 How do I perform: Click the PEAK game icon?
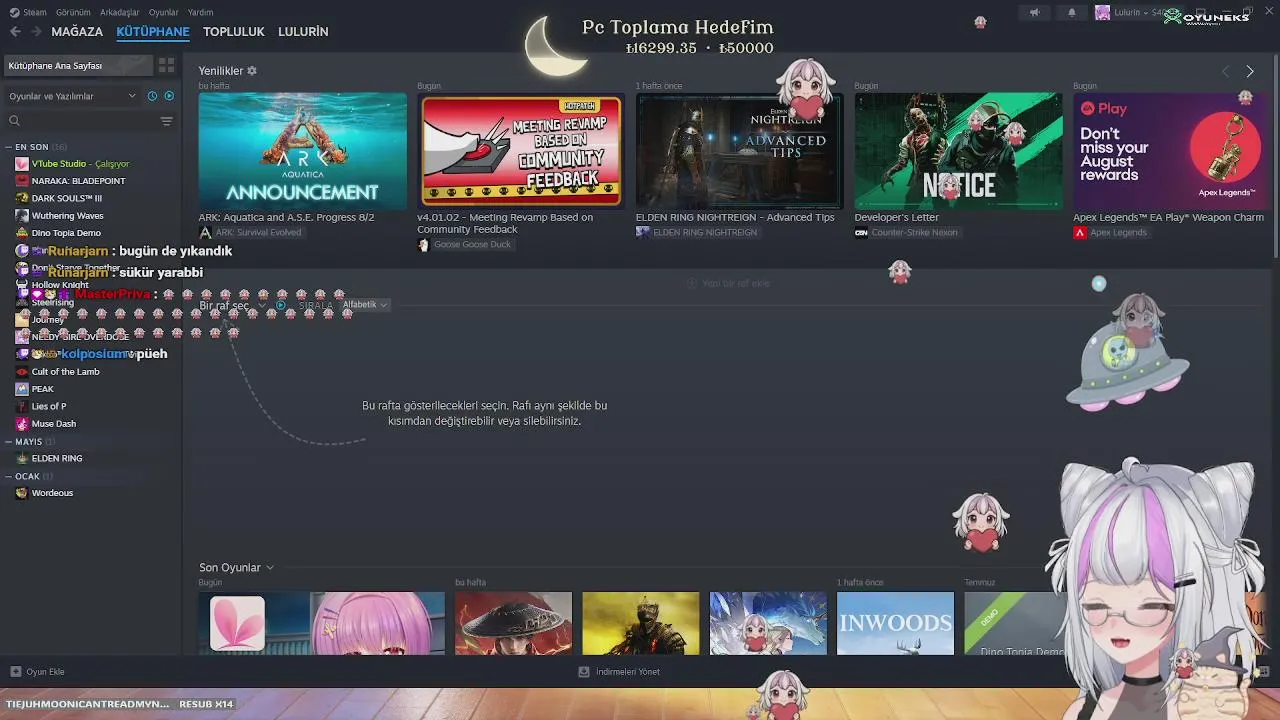click(x=22, y=389)
